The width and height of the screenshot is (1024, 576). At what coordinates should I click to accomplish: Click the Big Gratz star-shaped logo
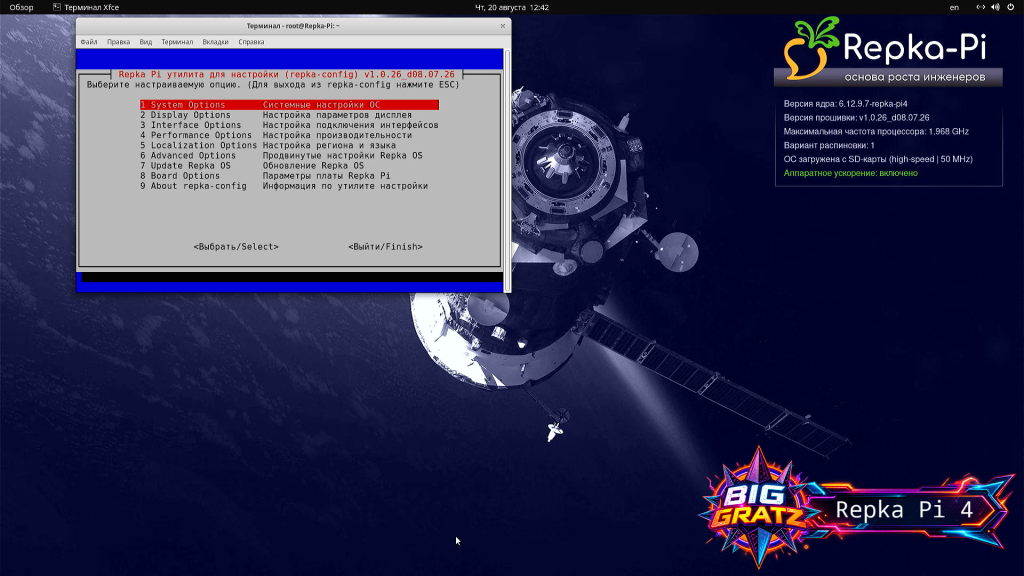coord(758,507)
